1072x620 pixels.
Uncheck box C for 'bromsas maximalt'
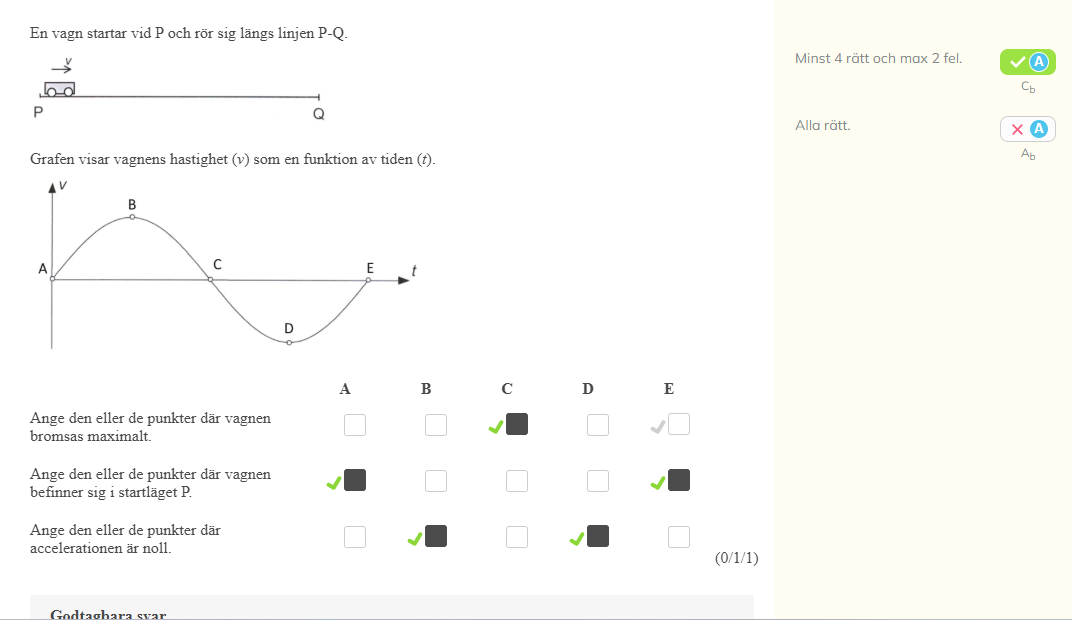click(x=517, y=425)
